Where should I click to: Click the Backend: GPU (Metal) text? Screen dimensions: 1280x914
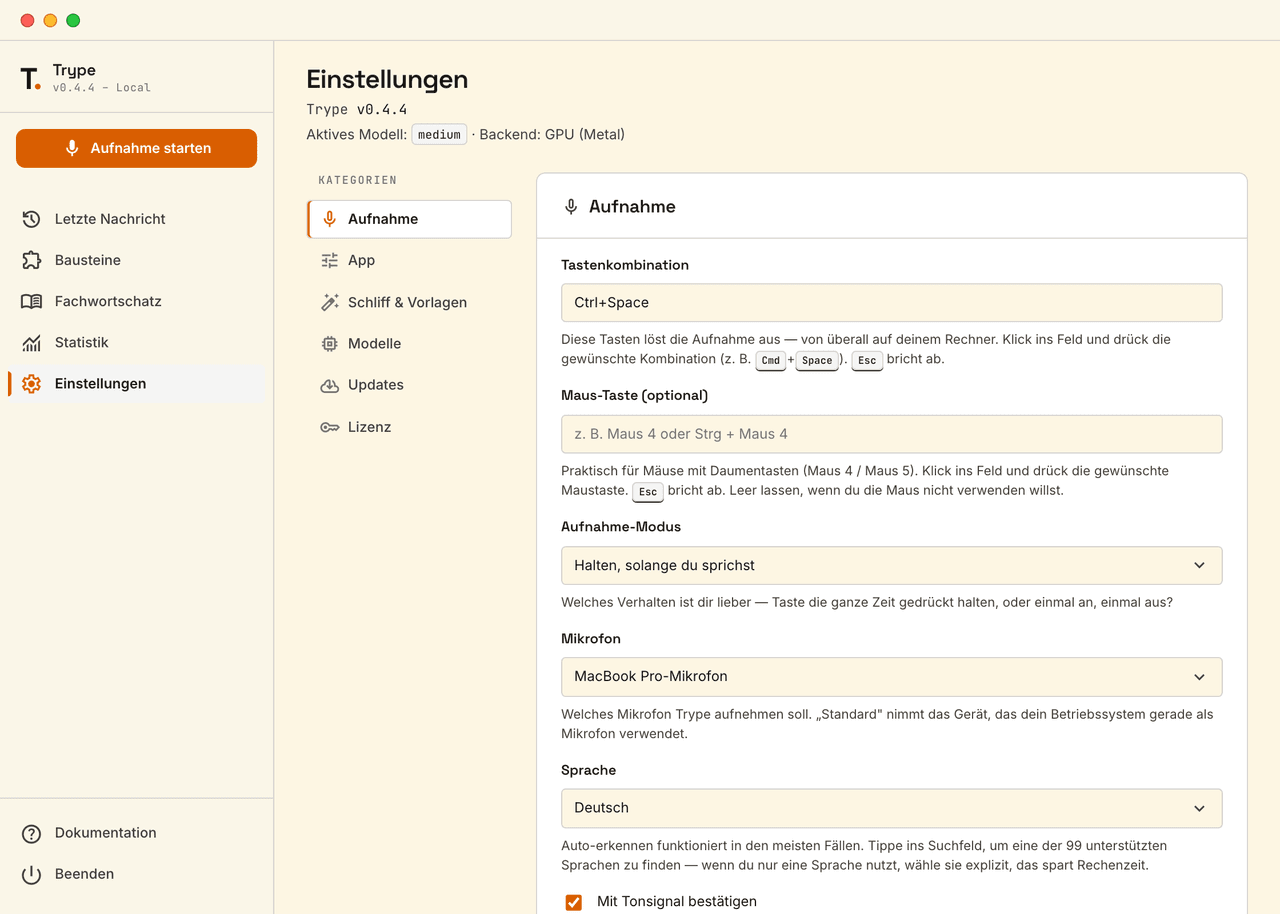coord(552,134)
